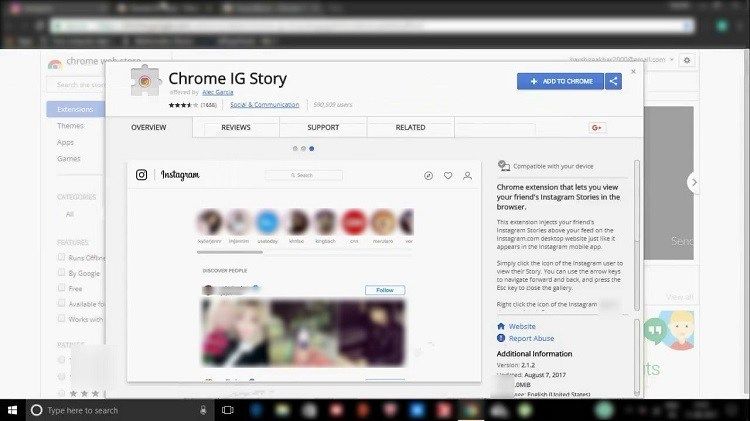This screenshot has width=750, height=421.
Task: Close the Chrome IG Story dialog
Action: pyautogui.click(x=633, y=72)
